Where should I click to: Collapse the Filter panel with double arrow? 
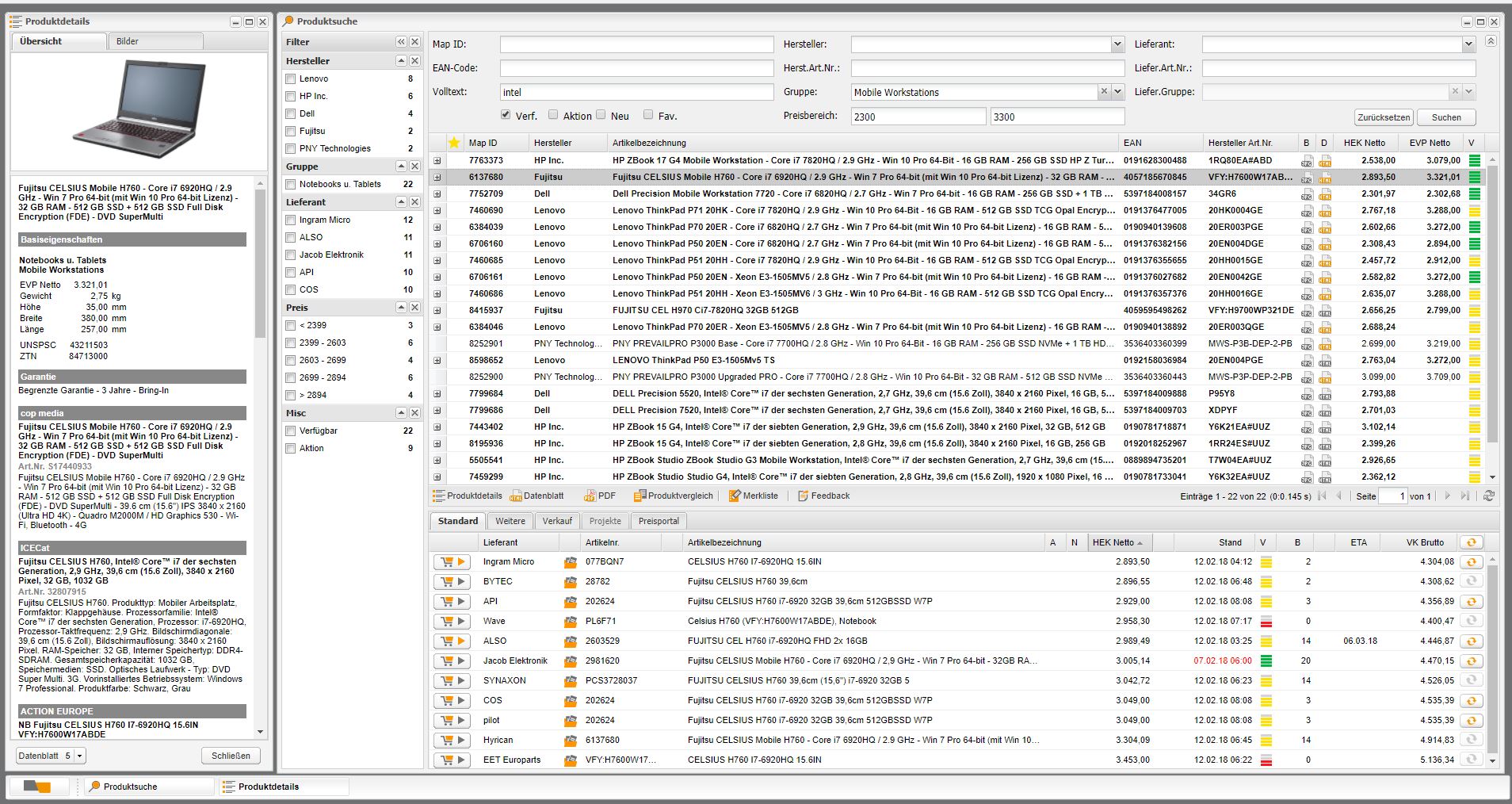[401, 42]
